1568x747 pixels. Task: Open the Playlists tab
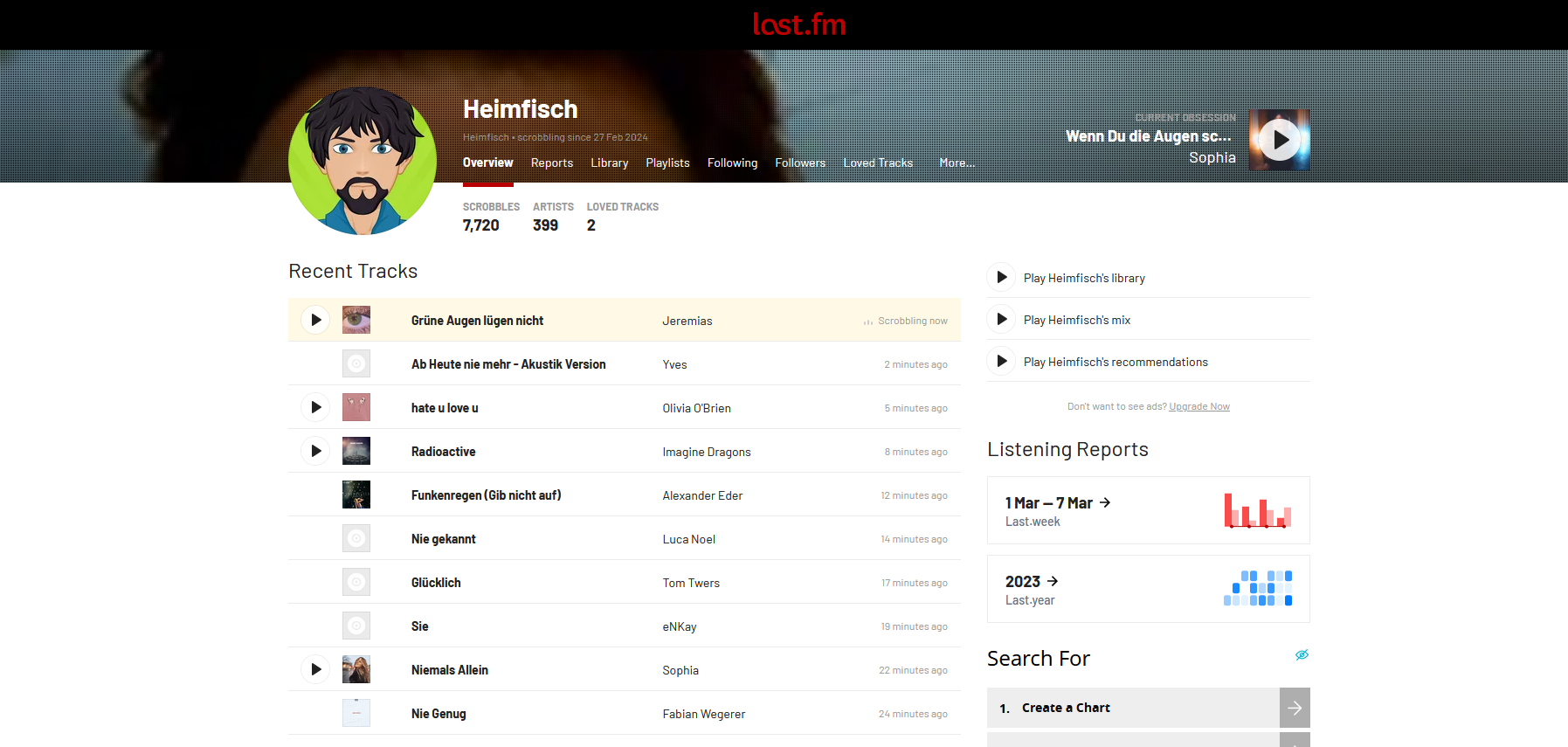click(667, 163)
